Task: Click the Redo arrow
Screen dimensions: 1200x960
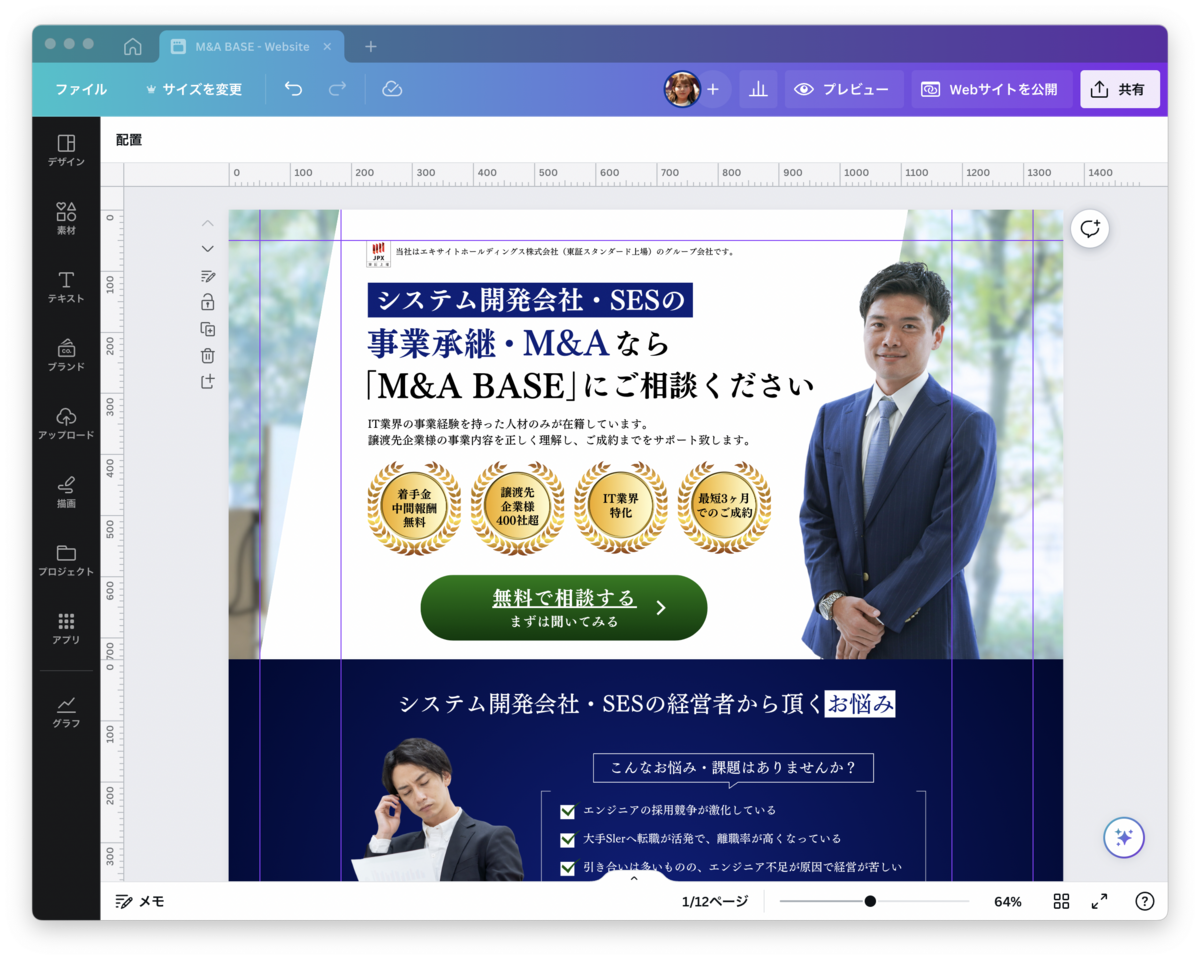Action: coord(338,89)
